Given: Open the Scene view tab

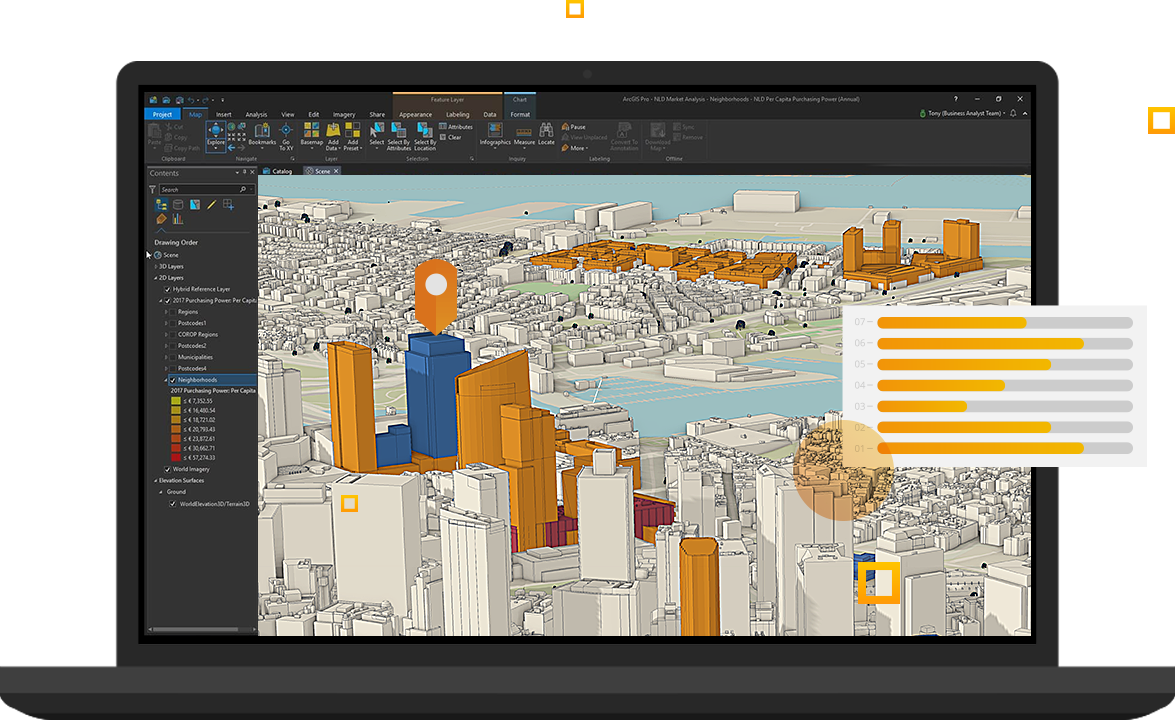Looking at the screenshot, I should [322, 171].
